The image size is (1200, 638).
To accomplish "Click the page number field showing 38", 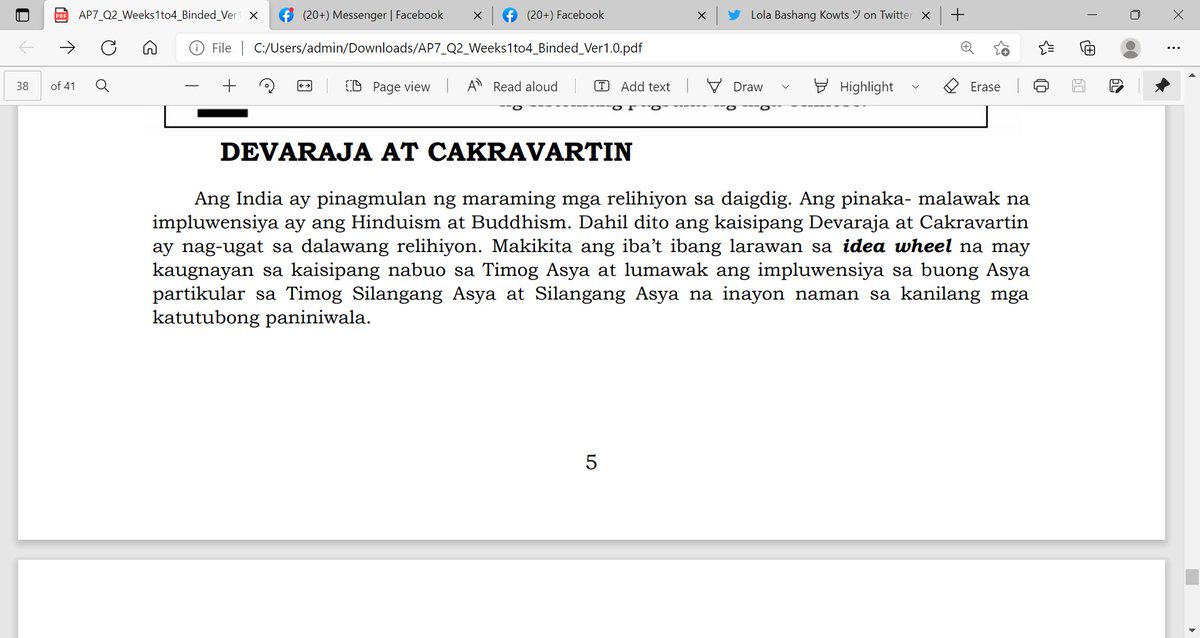I will tap(21, 86).
